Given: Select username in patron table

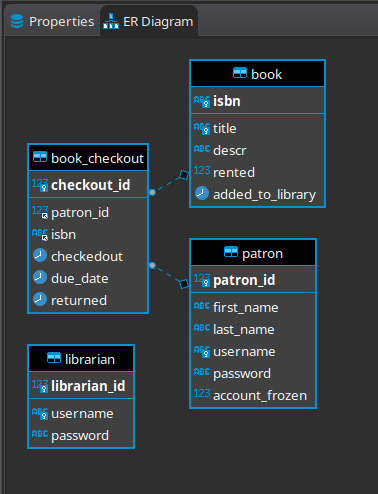Looking at the screenshot, I should tap(253, 351).
